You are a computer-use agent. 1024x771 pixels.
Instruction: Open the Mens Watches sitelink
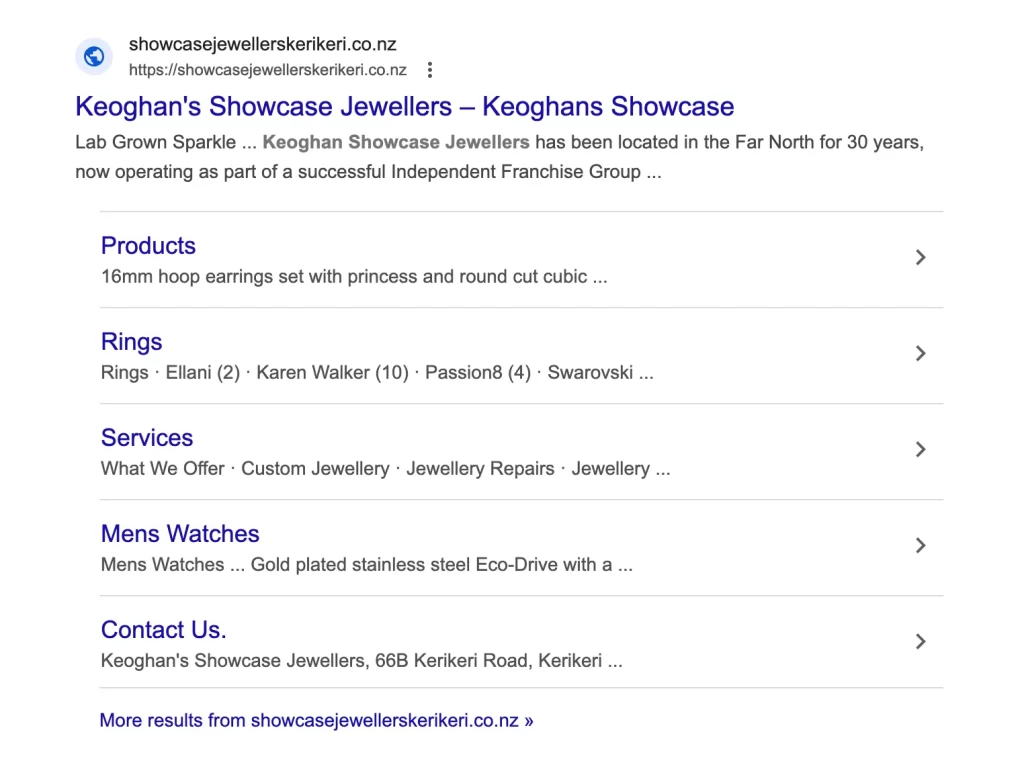coord(180,533)
